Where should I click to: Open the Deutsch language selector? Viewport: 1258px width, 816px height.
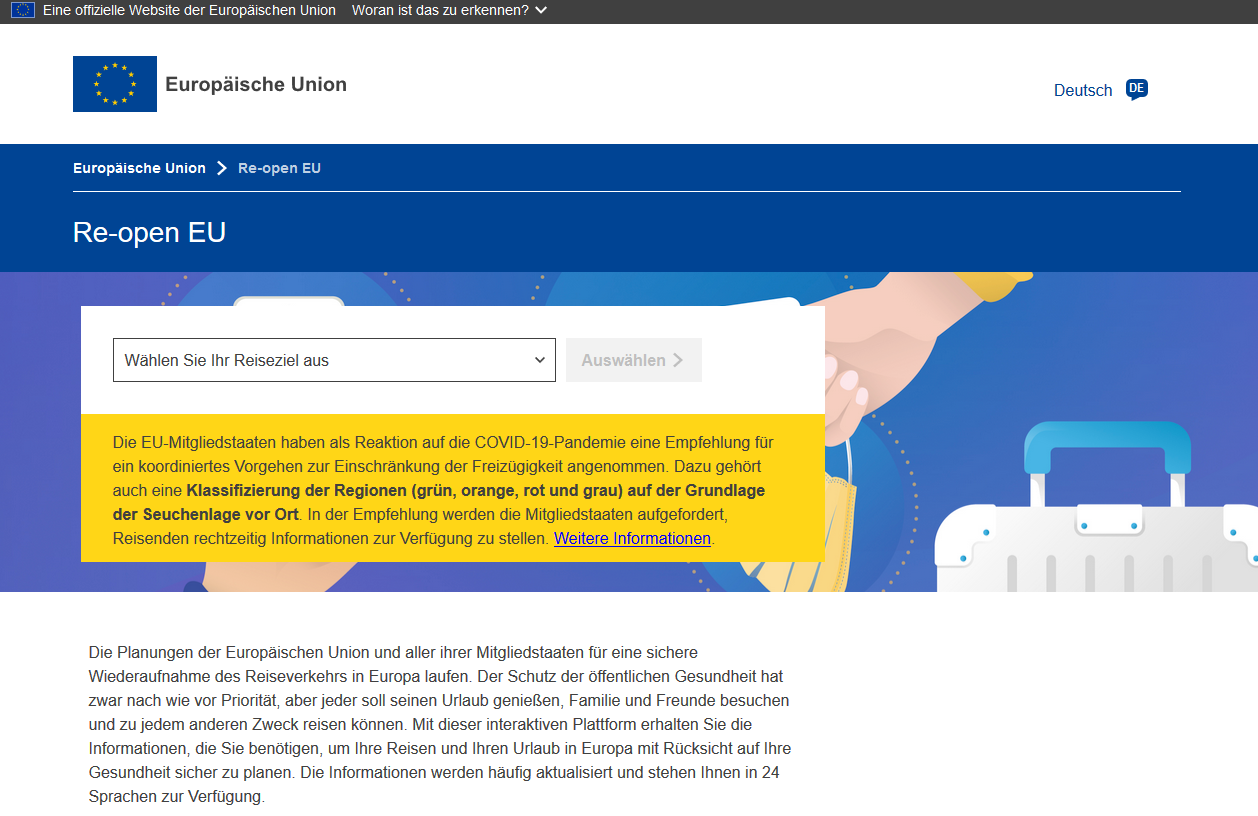click(x=1083, y=90)
